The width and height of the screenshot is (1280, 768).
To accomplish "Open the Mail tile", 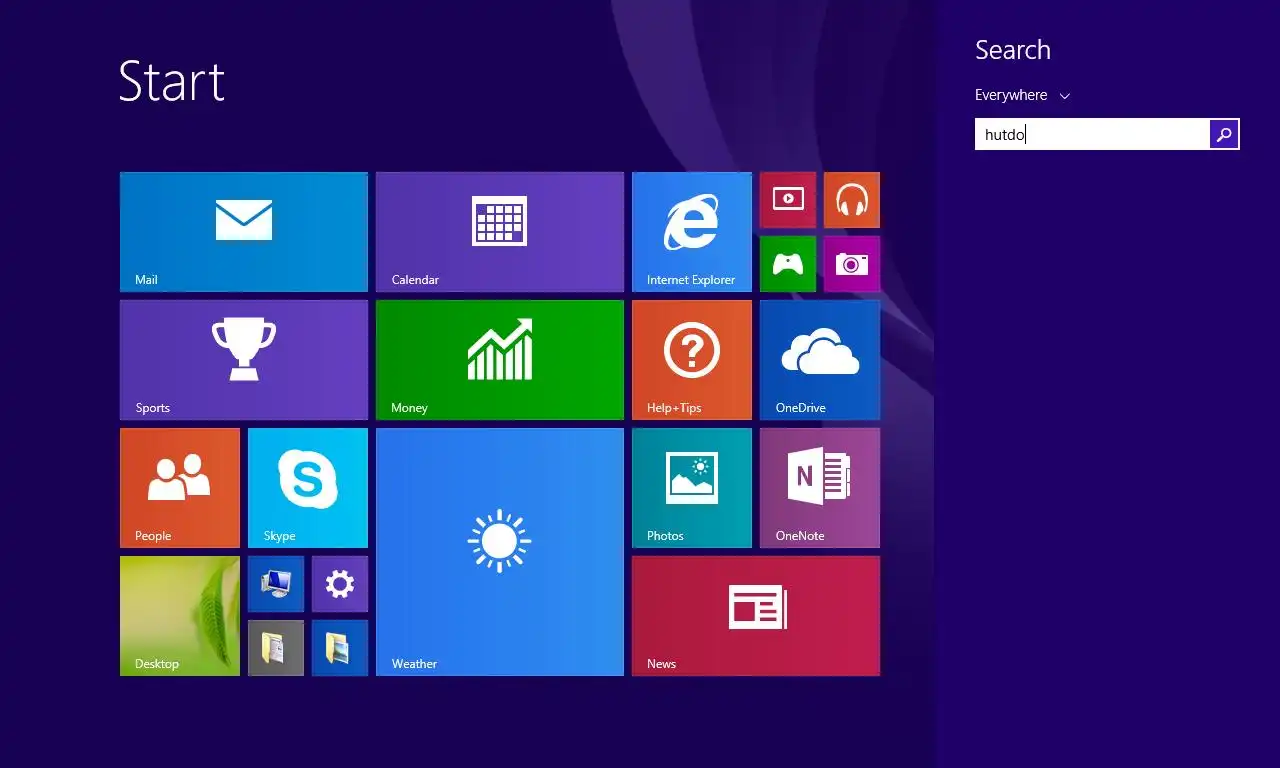I will pyautogui.click(x=244, y=232).
